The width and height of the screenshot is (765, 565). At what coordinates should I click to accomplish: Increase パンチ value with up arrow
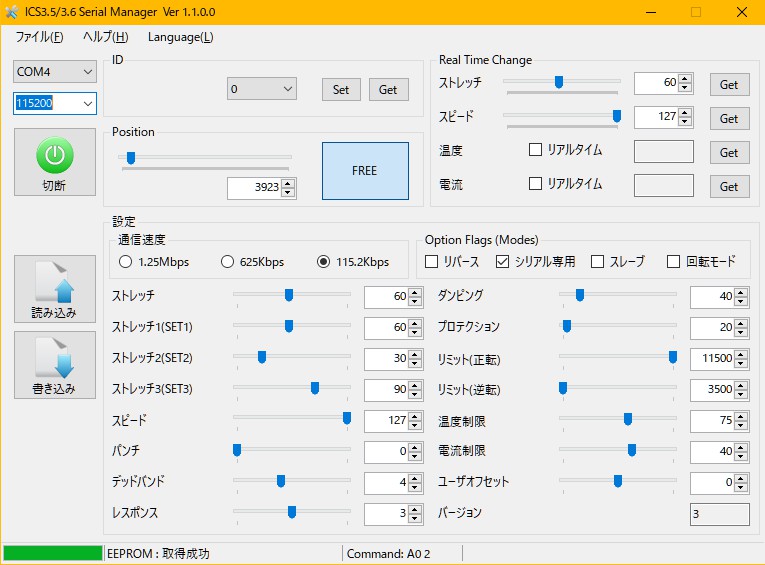[x=415, y=447]
